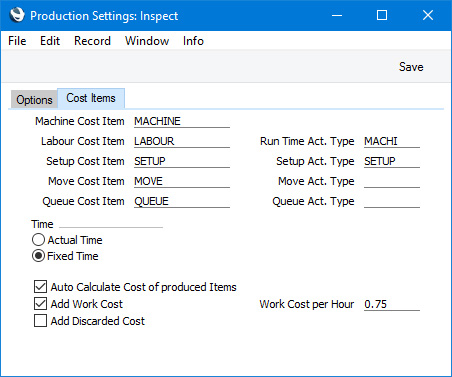The height and width of the screenshot is (377, 452).
Task: Open the Window menu
Action: click(x=147, y=41)
